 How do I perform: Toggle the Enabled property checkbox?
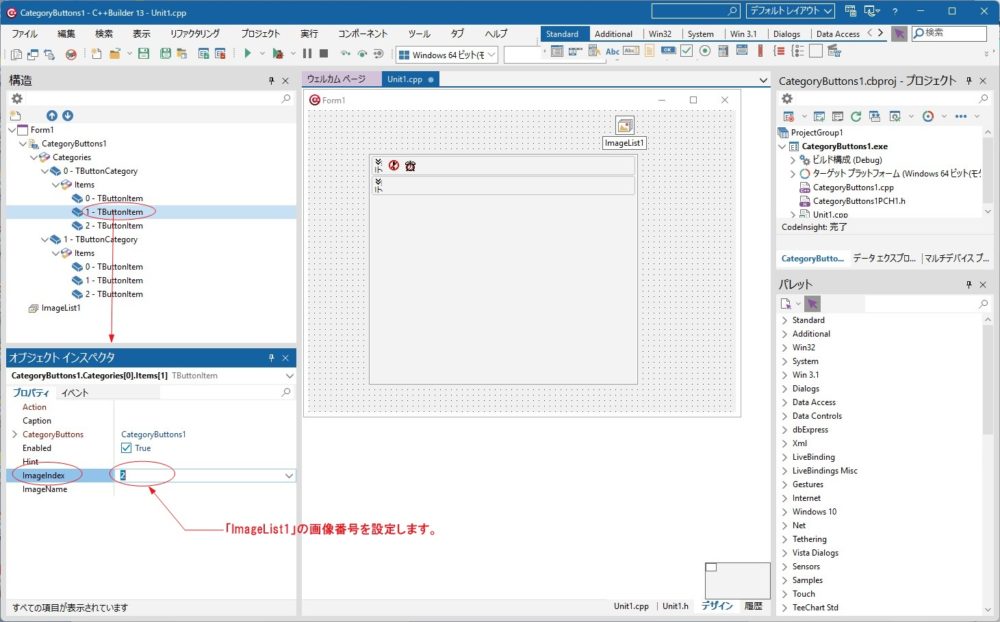click(x=126, y=448)
